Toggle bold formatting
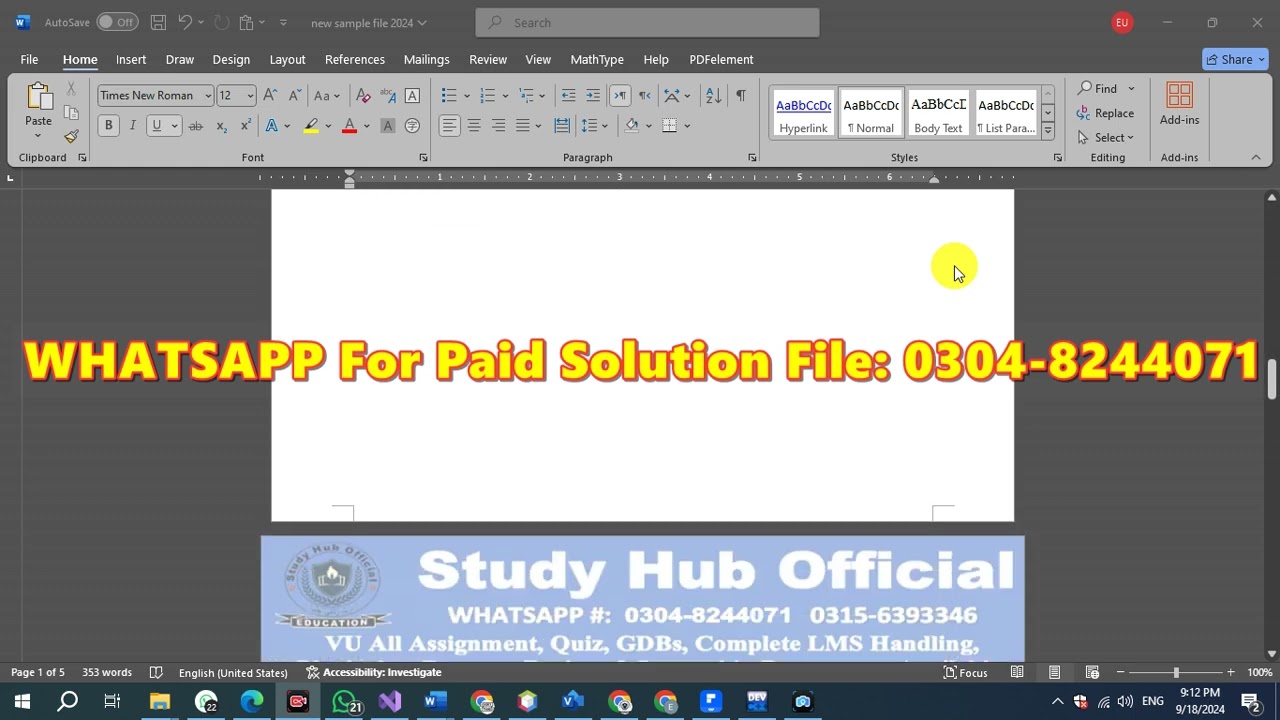The height and width of the screenshot is (720, 1280). pyautogui.click(x=108, y=125)
